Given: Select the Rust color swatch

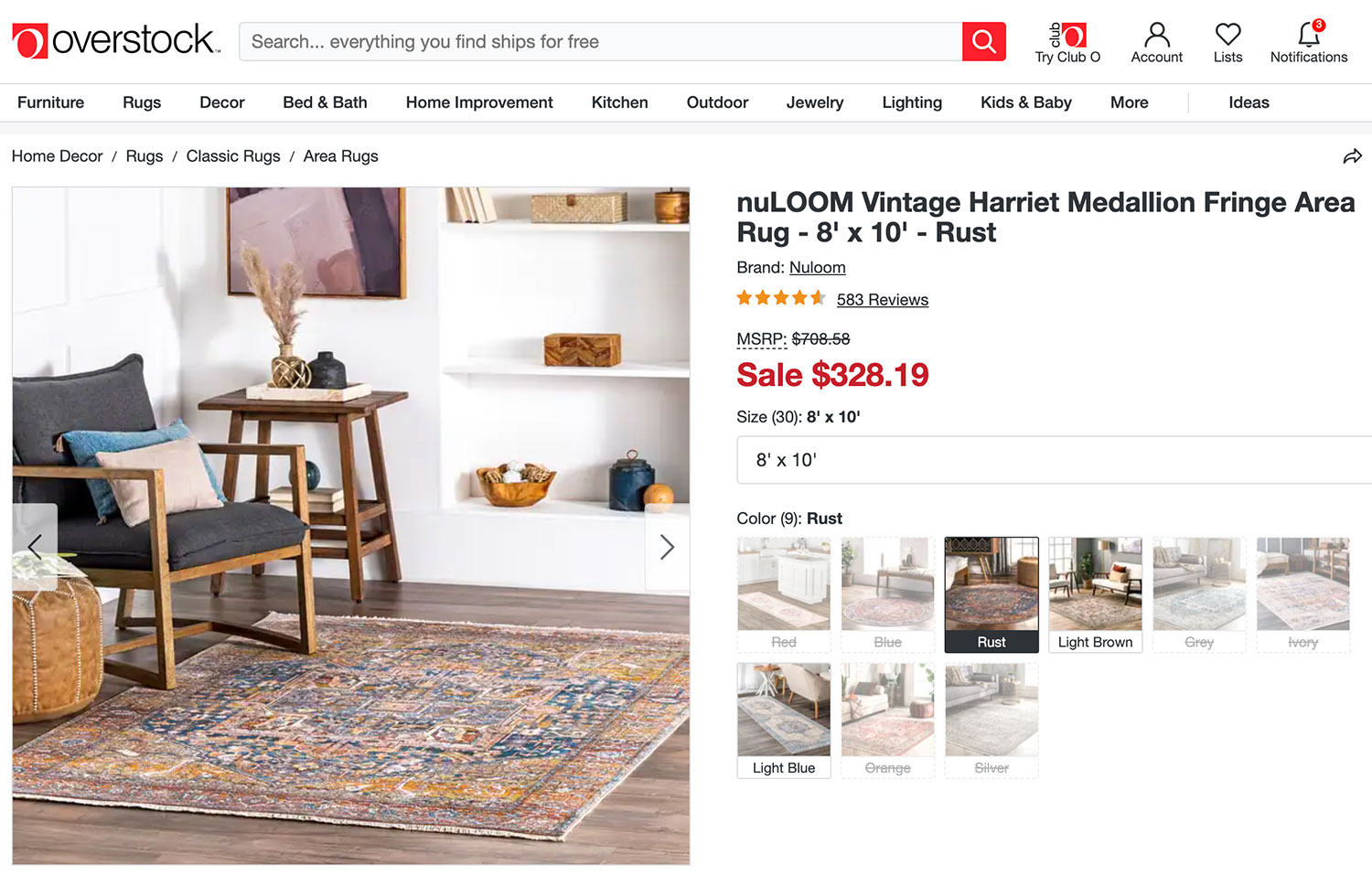Looking at the screenshot, I should coord(991,594).
